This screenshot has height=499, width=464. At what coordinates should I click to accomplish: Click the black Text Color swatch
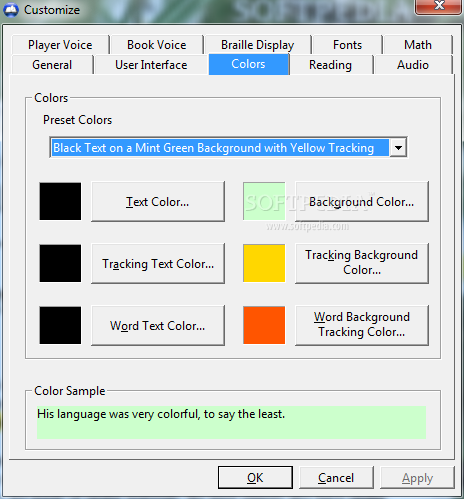coord(60,201)
